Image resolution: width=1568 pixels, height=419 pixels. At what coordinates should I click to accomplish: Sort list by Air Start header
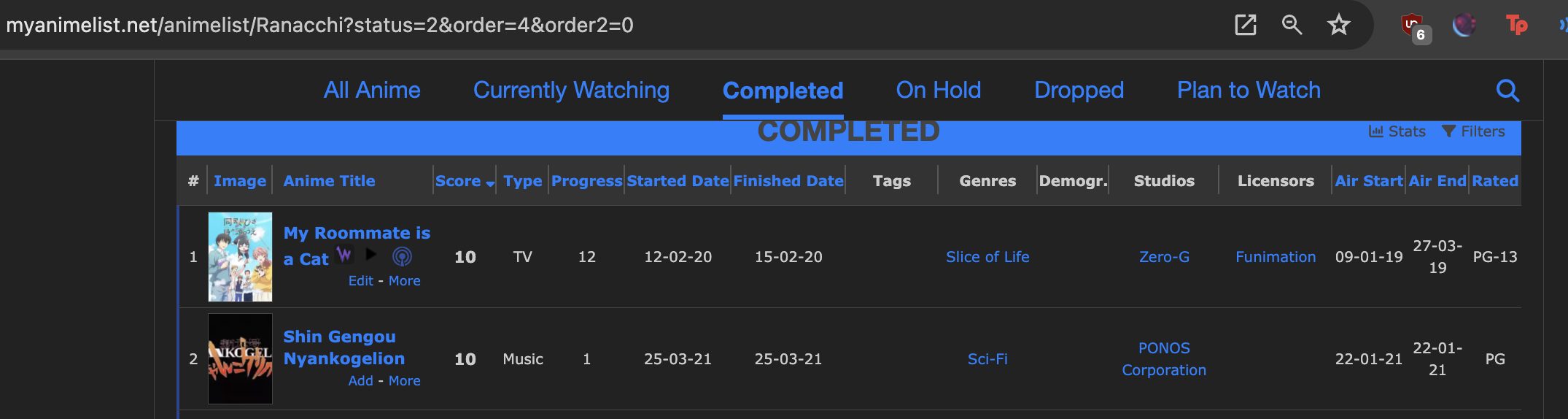click(1368, 181)
